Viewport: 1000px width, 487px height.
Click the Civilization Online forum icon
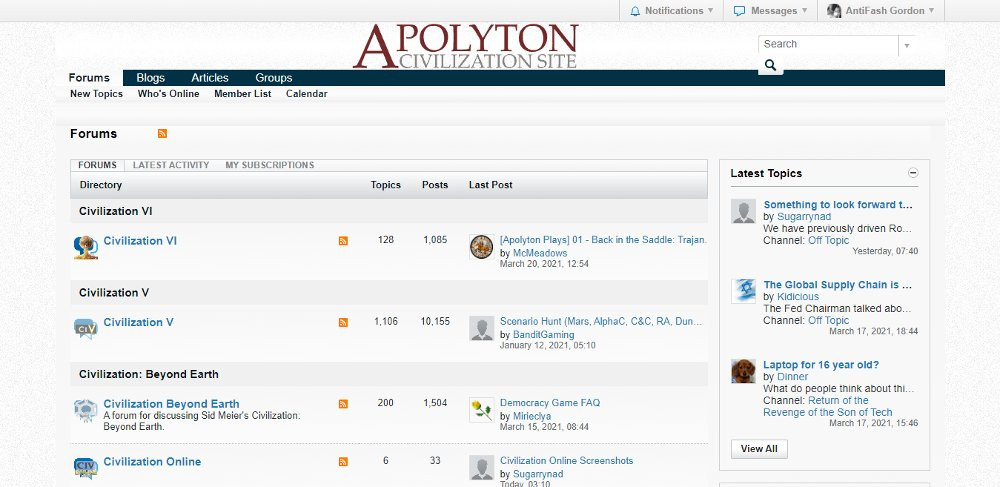click(85, 468)
